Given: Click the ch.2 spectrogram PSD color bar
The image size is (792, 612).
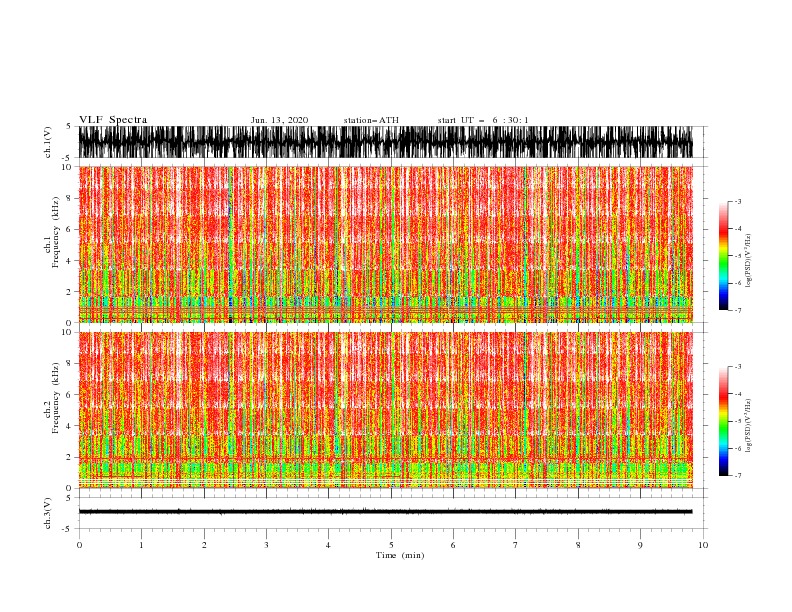Looking at the screenshot, I should click(x=723, y=421).
